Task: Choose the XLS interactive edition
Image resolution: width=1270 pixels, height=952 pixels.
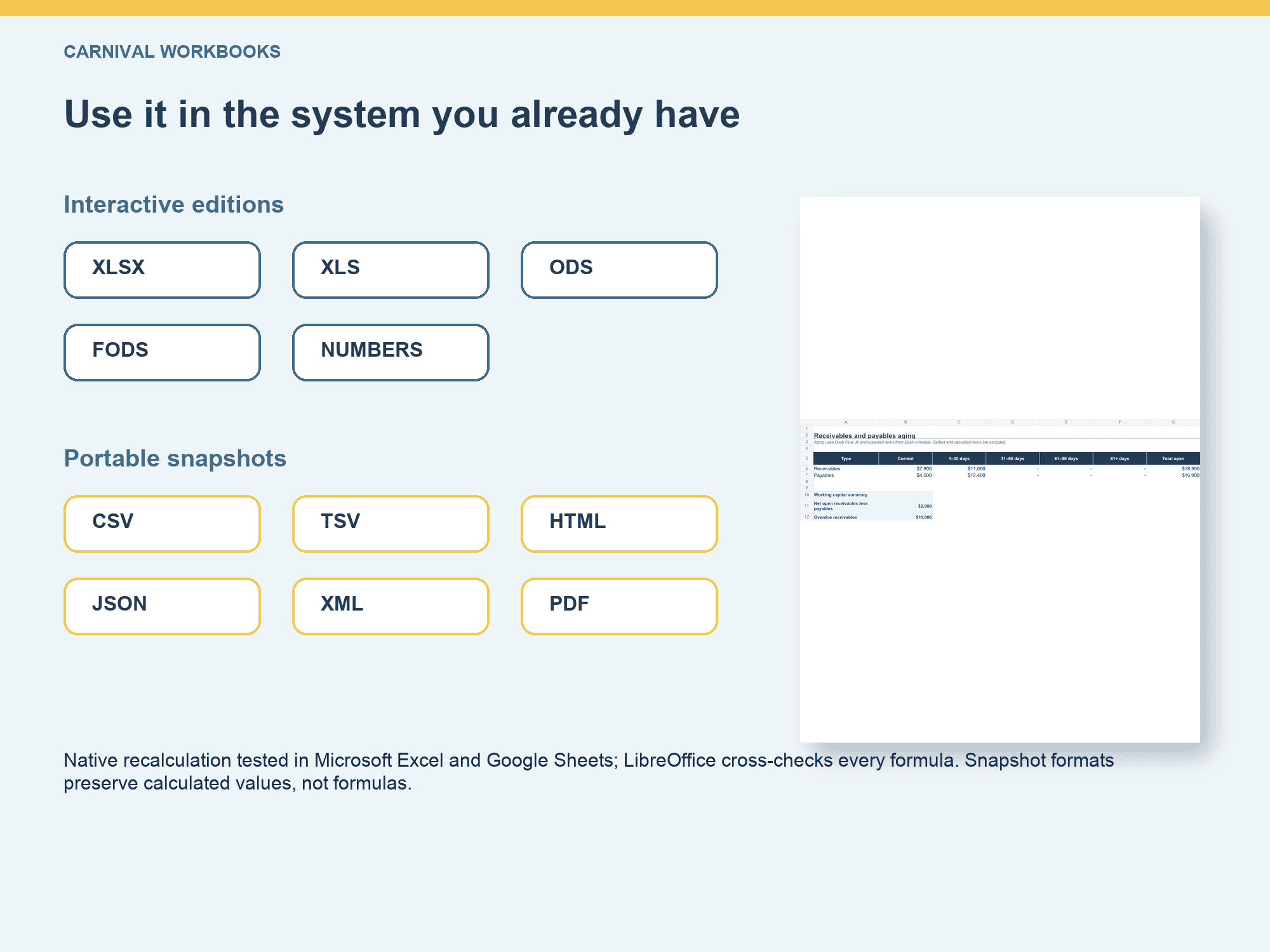Action: pos(391,270)
